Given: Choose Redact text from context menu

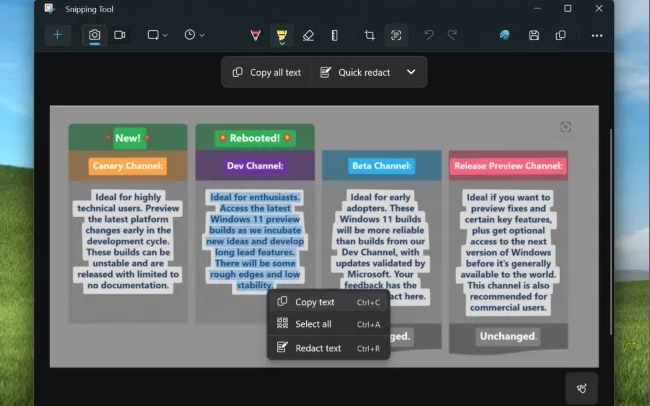Looking at the screenshot, I should pyautogui.click(x=318, y=348).
